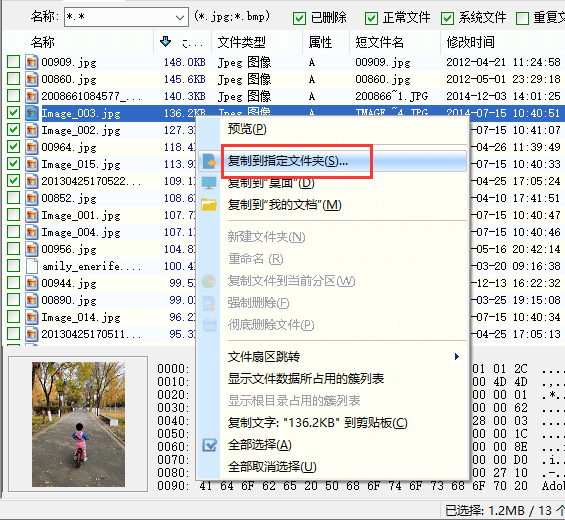Check the box for 00860.jpg

pos(13,79)
